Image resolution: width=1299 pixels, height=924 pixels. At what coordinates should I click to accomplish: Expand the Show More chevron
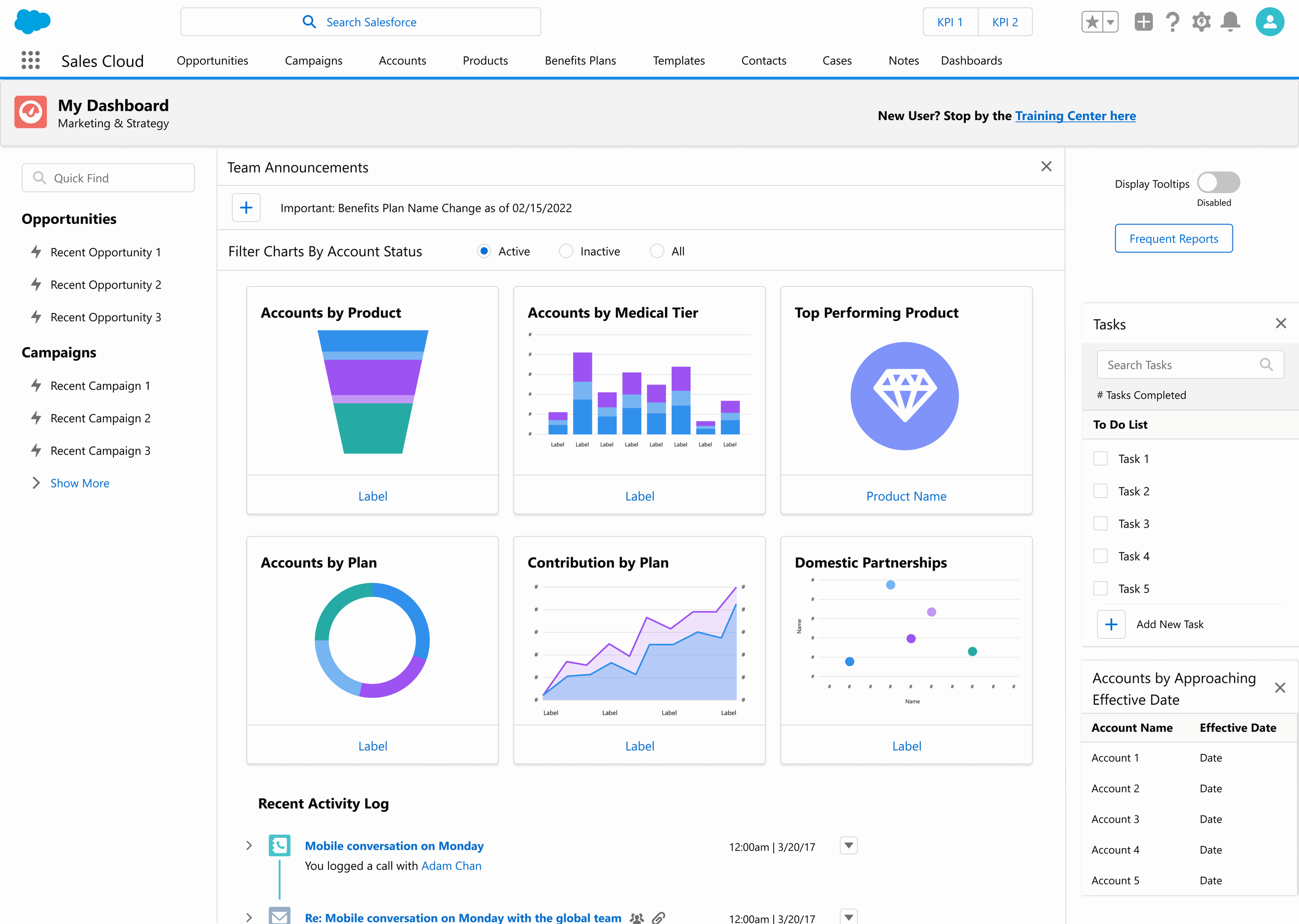click(x=36, y=483)
